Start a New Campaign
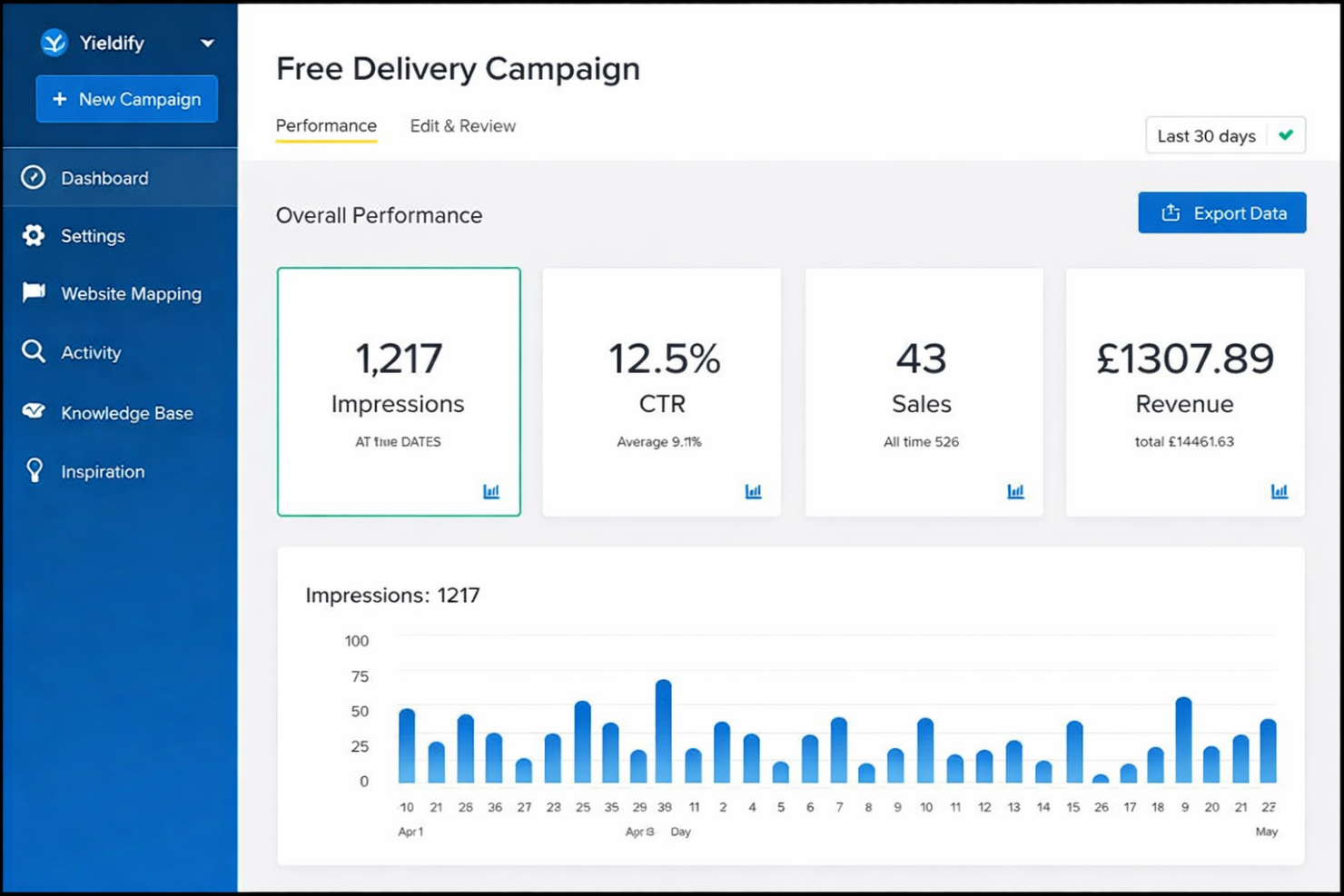The image size is (1344, 896). tap(126, 99)
